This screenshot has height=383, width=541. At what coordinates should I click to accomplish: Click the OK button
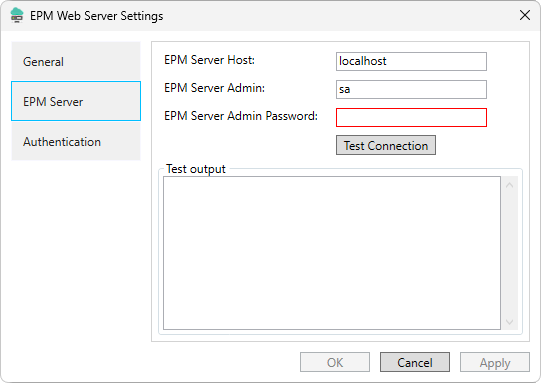pos(335,362)
